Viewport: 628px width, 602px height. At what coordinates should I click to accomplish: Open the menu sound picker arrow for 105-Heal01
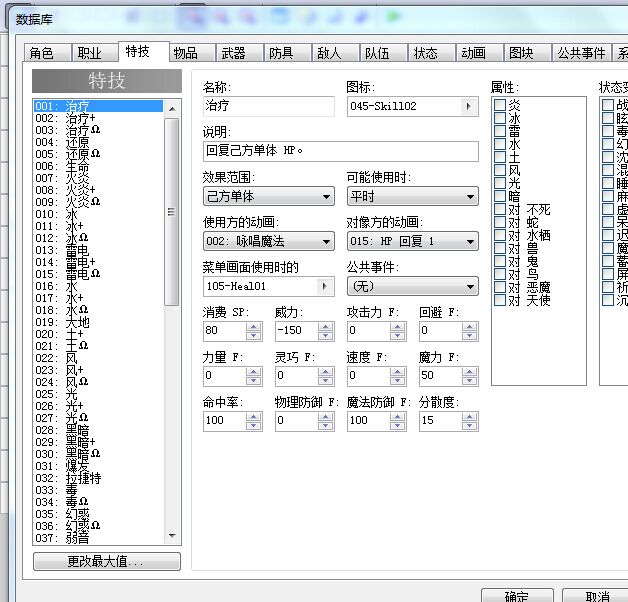(324, 286)
